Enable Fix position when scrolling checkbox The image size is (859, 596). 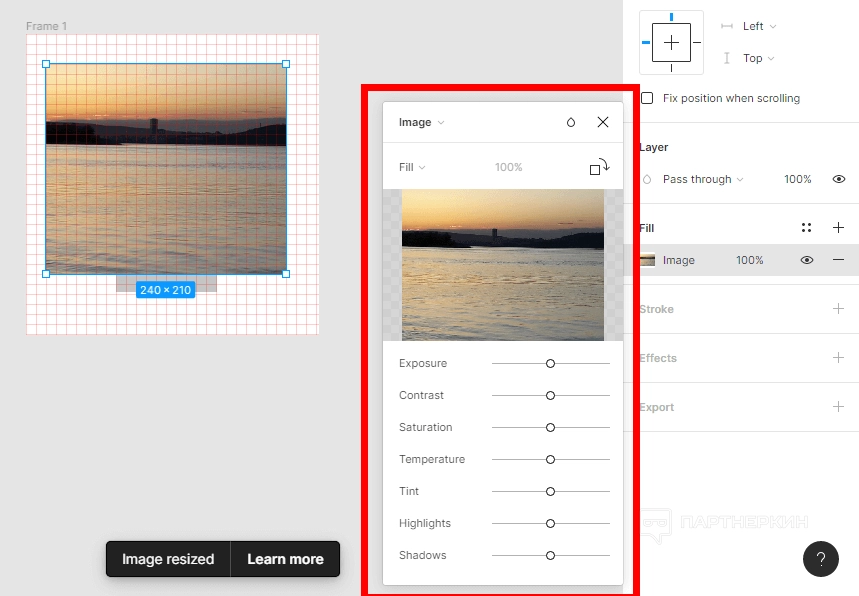[x=647, y=98]
